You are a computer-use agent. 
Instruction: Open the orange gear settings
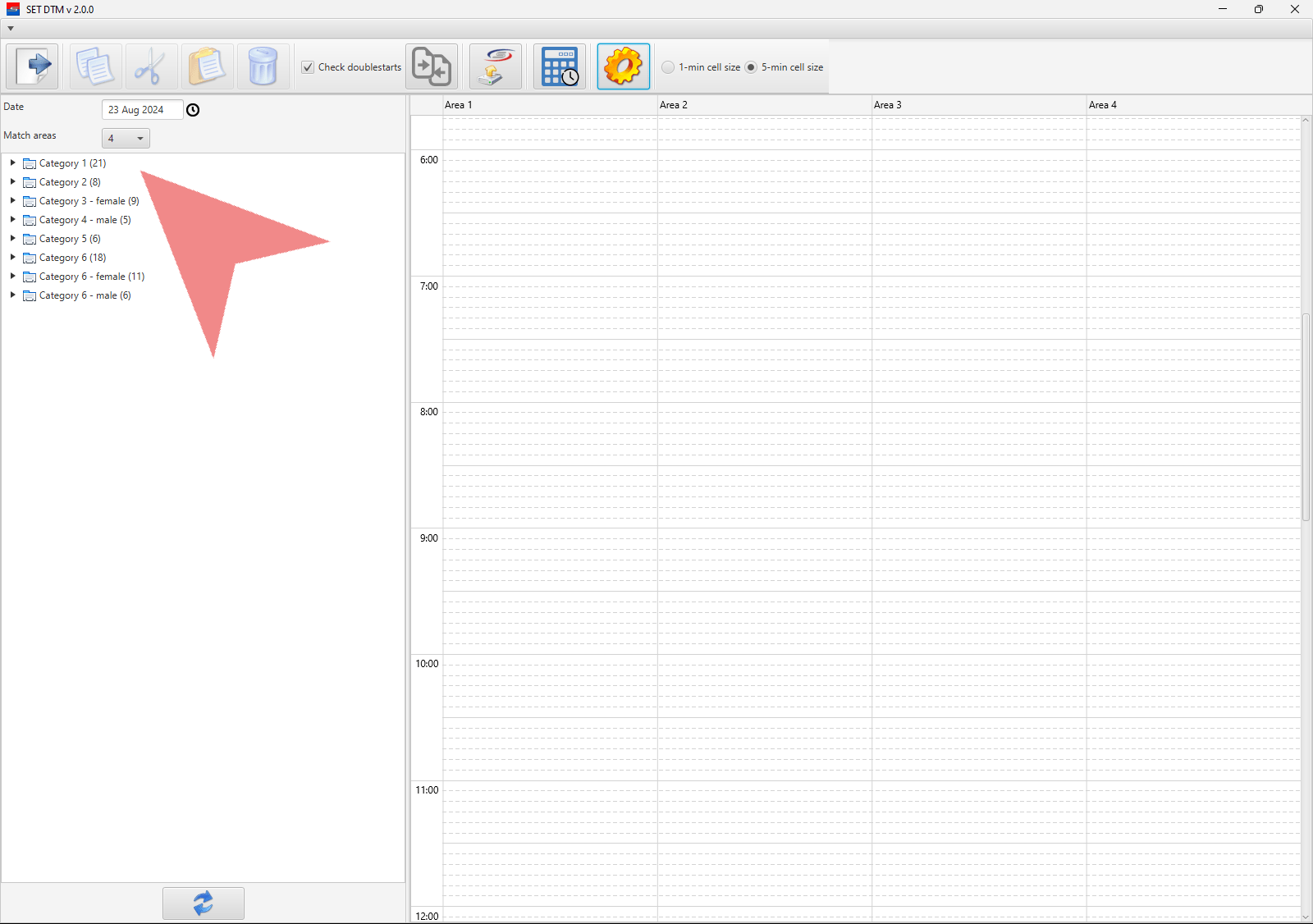click(x=624, y=66)
